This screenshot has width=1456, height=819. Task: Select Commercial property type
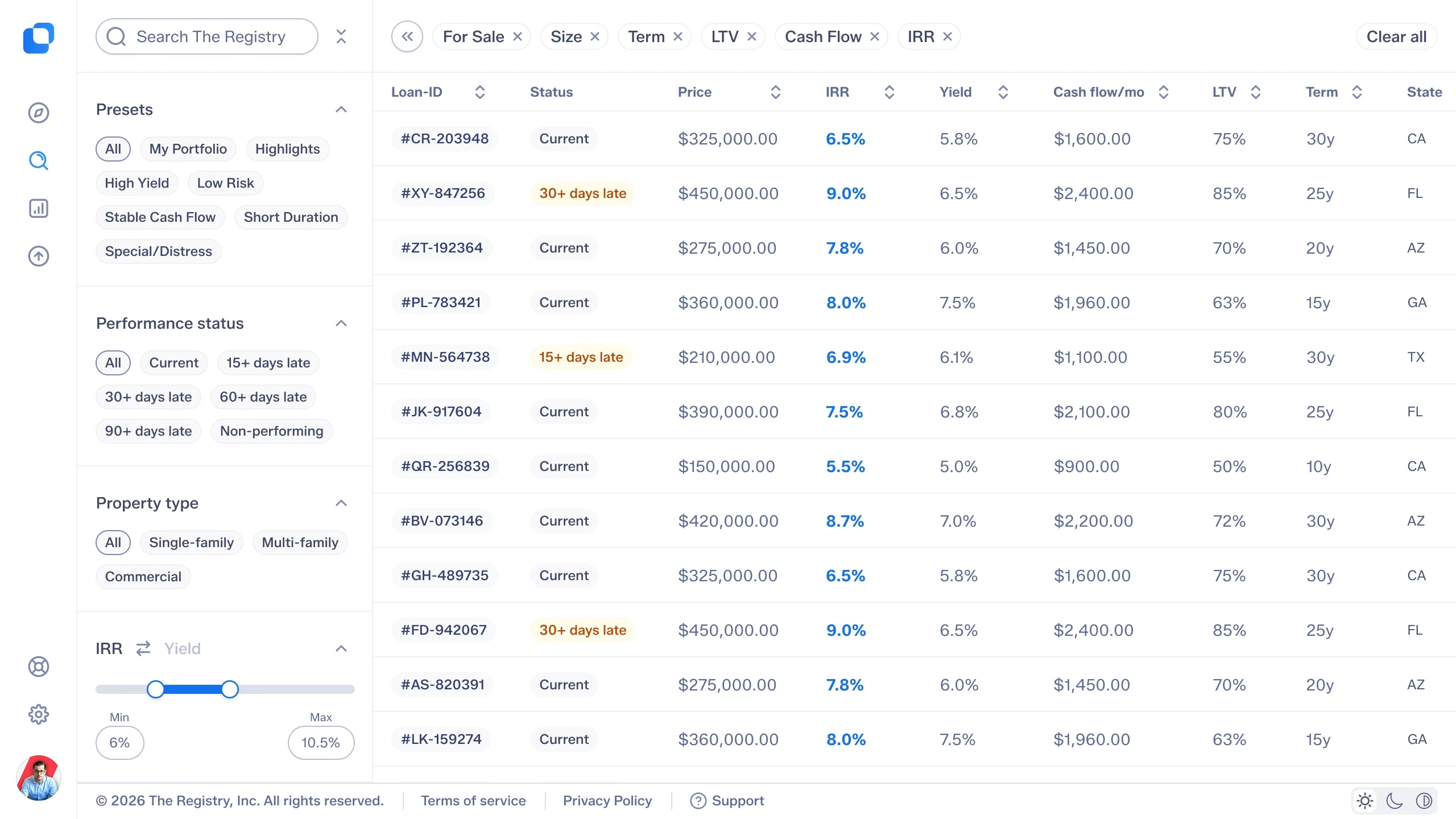143,577
